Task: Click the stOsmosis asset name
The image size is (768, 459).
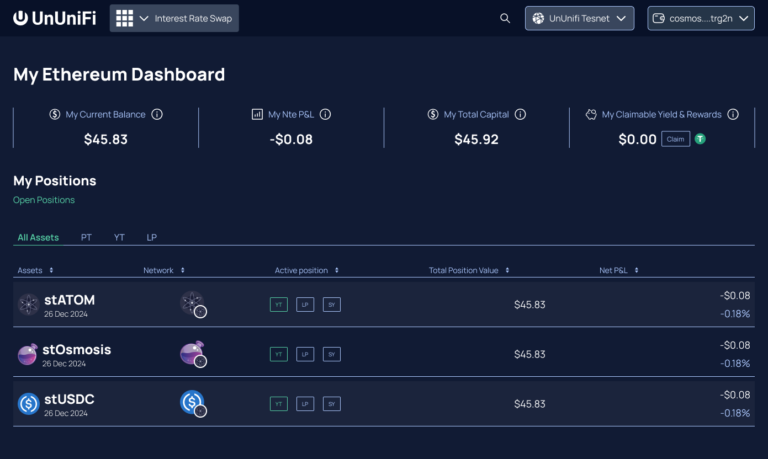Action: 76,350
